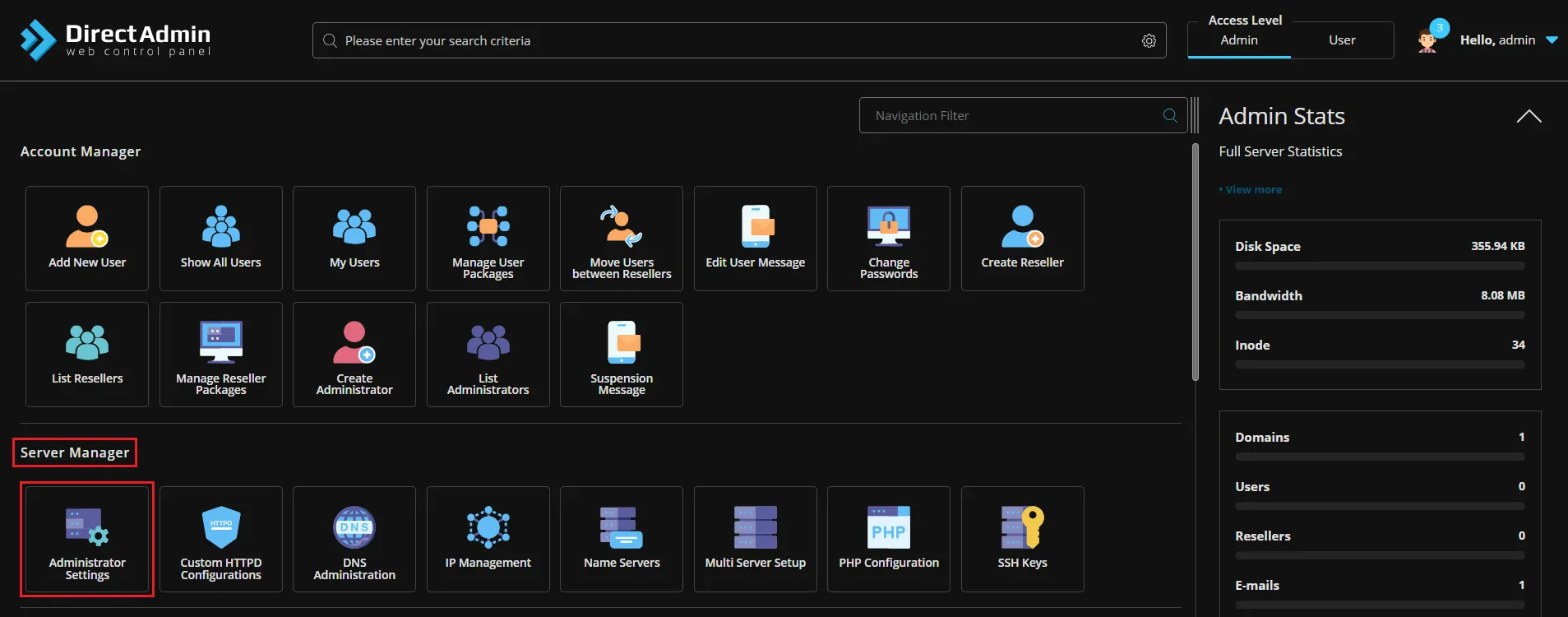Image resolution: width=1568 pixels, height=617 pixels.
Task: Click the panel resize handle beside Navigation Filter
Action: click(1194, 115)
